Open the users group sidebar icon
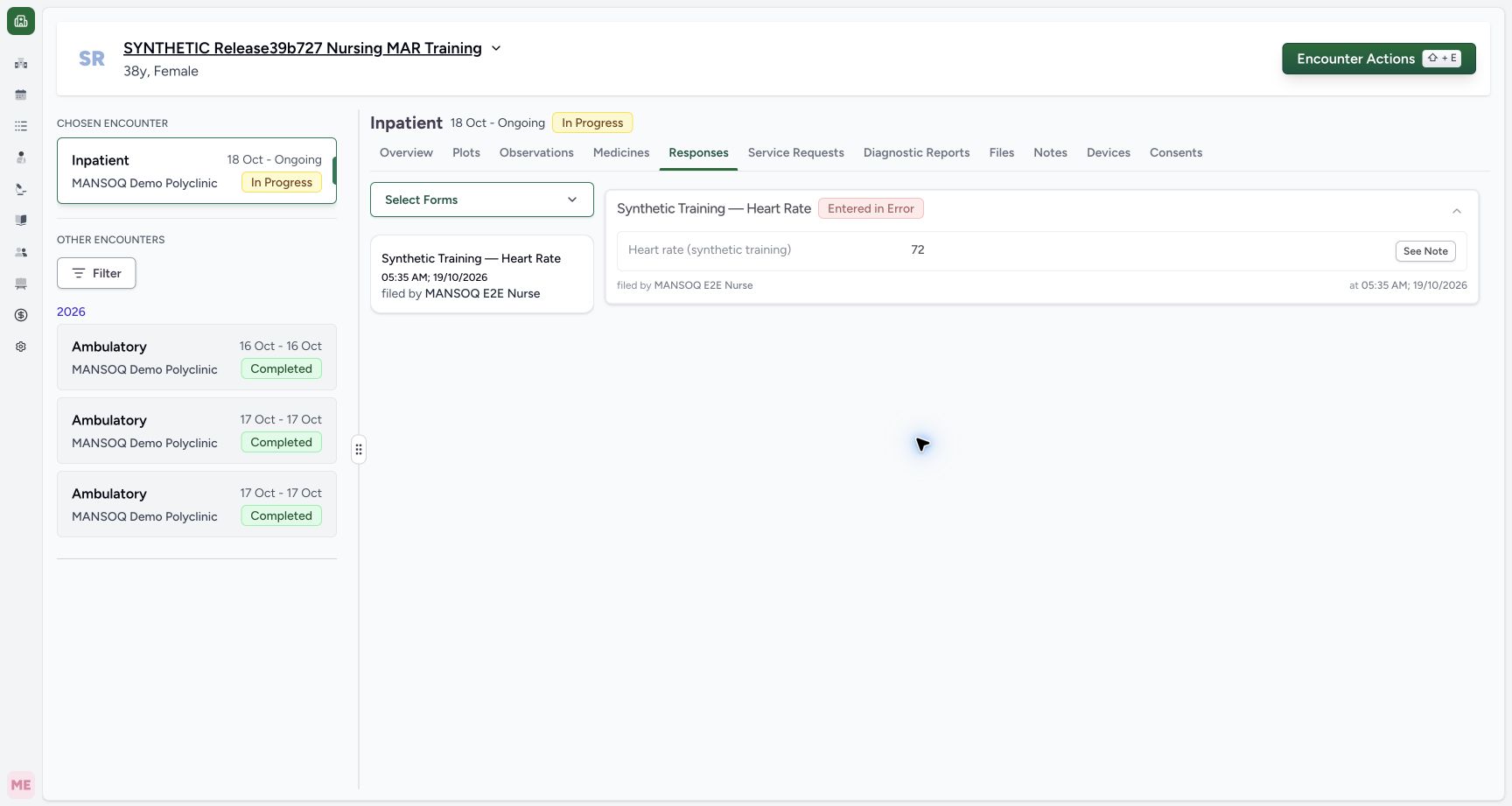 point(21,252)
